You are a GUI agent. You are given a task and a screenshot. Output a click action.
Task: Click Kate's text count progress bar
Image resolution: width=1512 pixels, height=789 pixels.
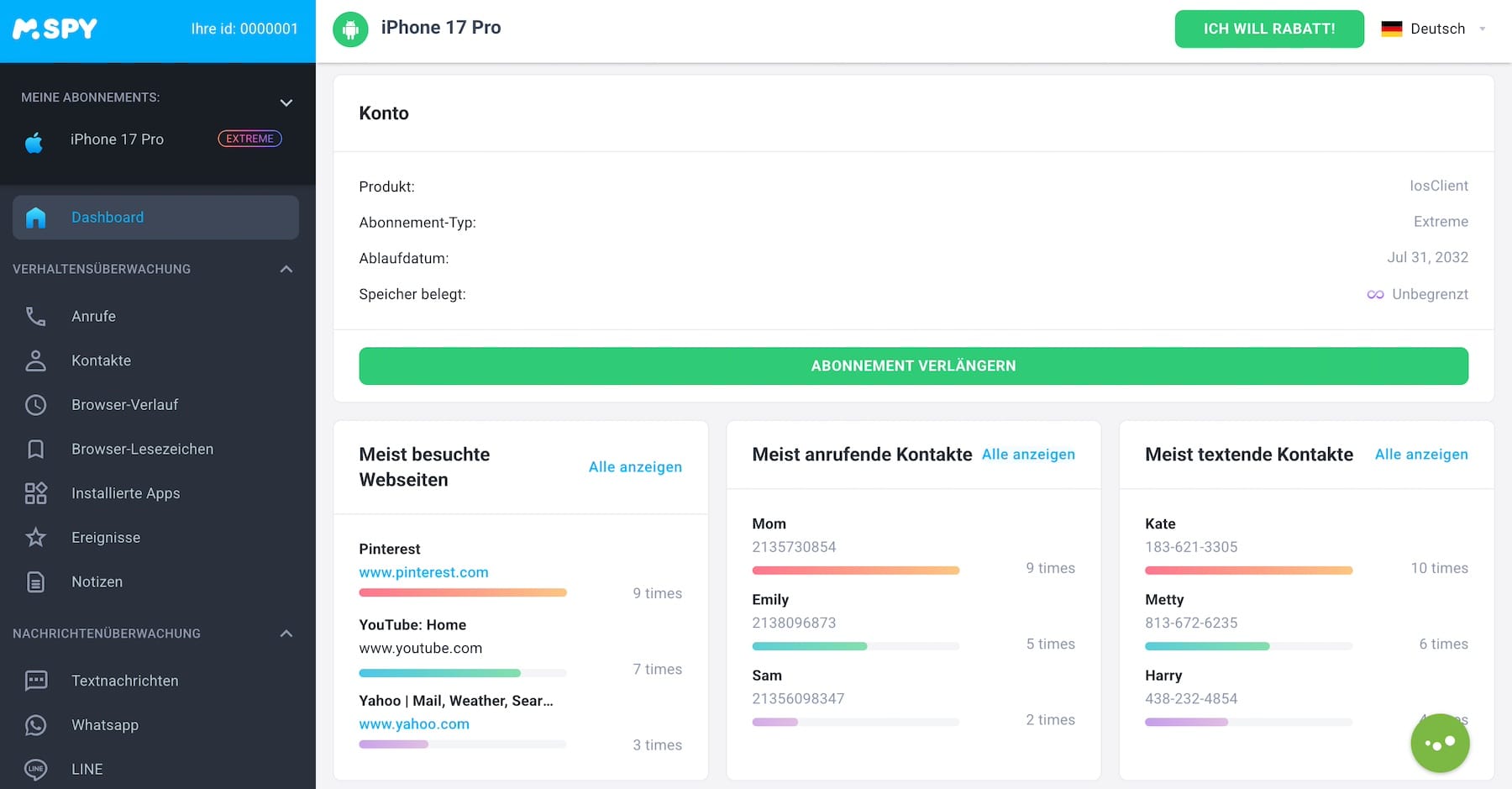1249,571
